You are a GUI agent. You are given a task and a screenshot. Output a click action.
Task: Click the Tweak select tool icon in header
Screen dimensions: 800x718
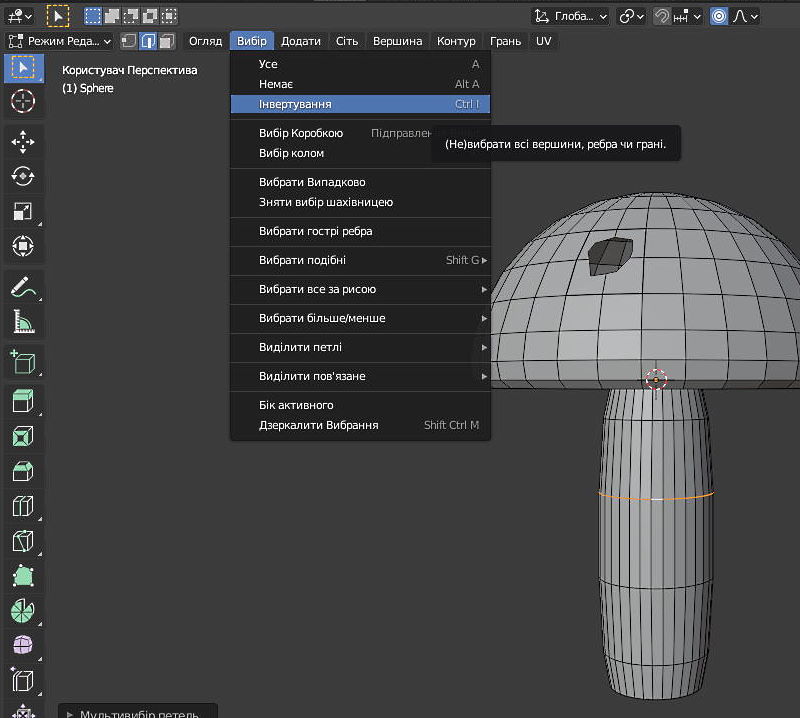click(x=58, y=16)
